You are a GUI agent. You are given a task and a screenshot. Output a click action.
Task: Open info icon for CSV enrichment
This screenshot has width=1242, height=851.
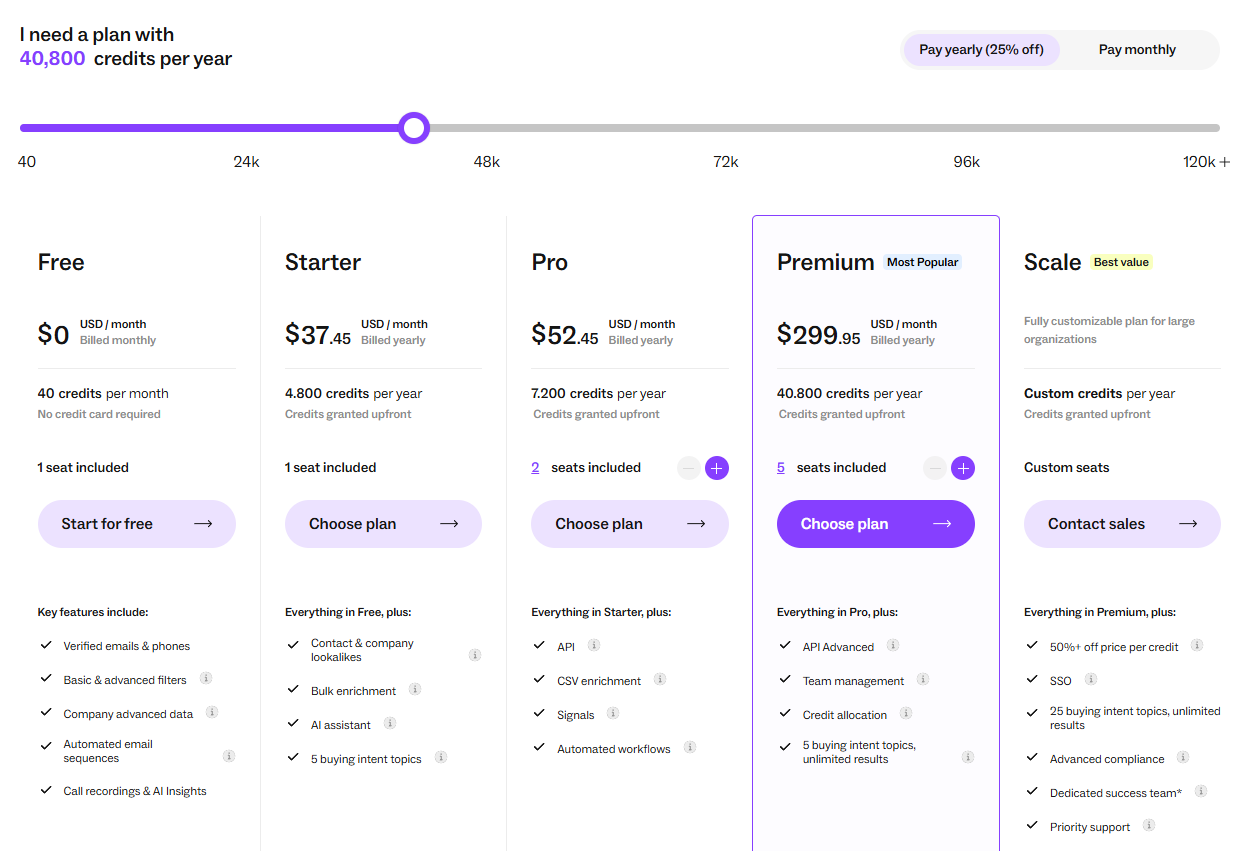[660, 679]
